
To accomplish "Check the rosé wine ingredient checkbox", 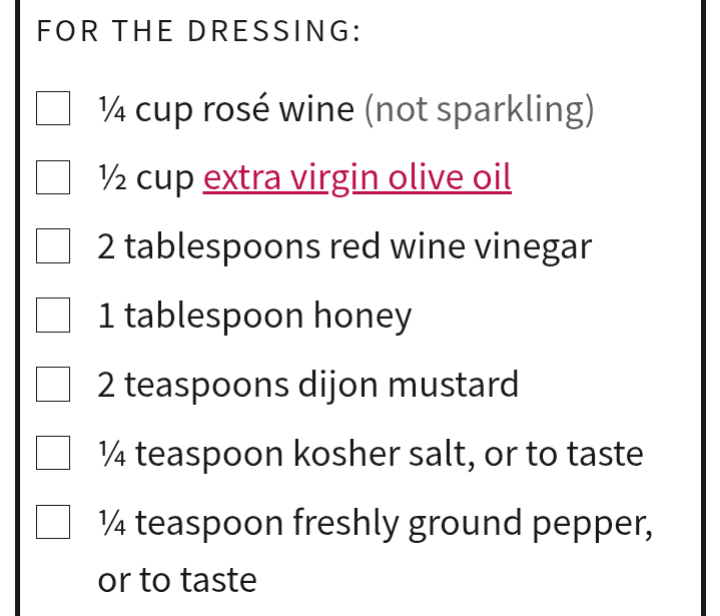I will tap(53, 108).
